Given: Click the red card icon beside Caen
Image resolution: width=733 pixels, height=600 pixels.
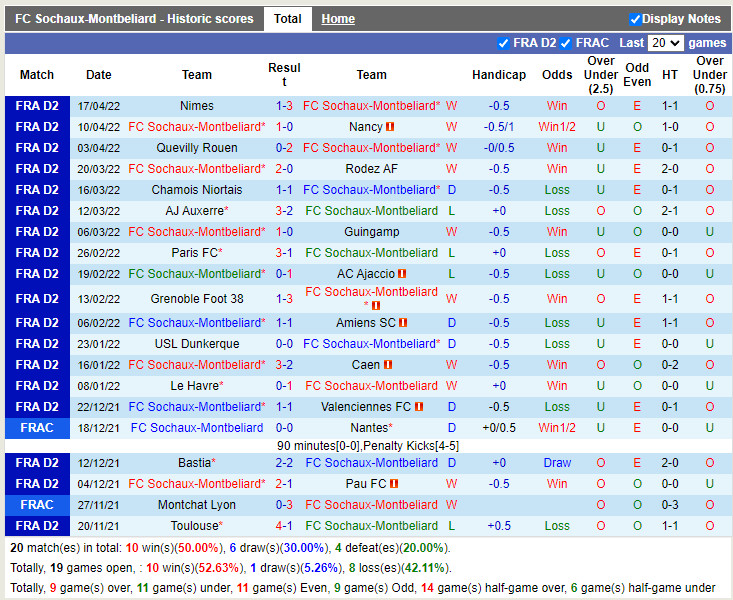Looking at the screenshot, I should click(388, 365).
